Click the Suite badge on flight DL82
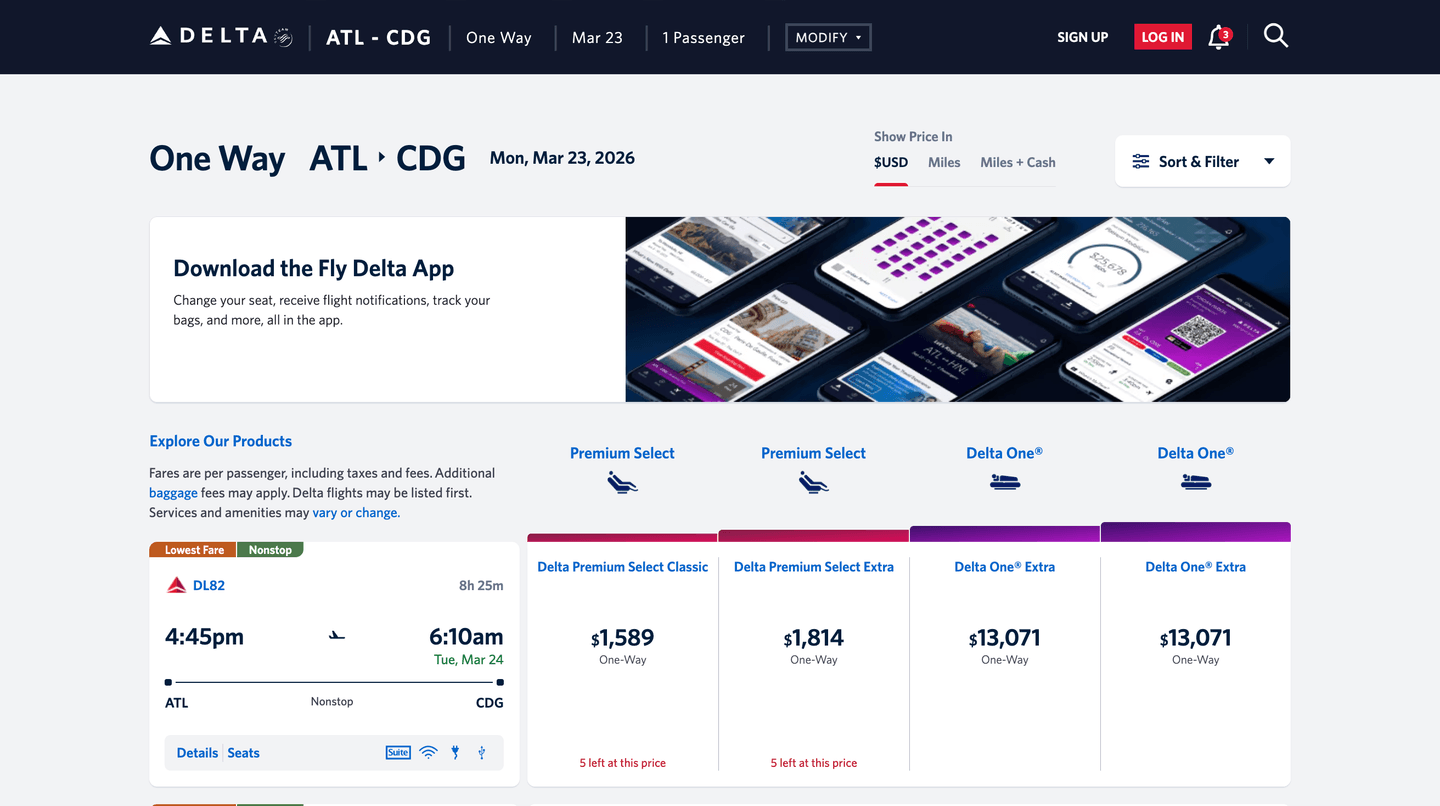The width and height of the screenshot is (1440, 806). pos(397,752)
